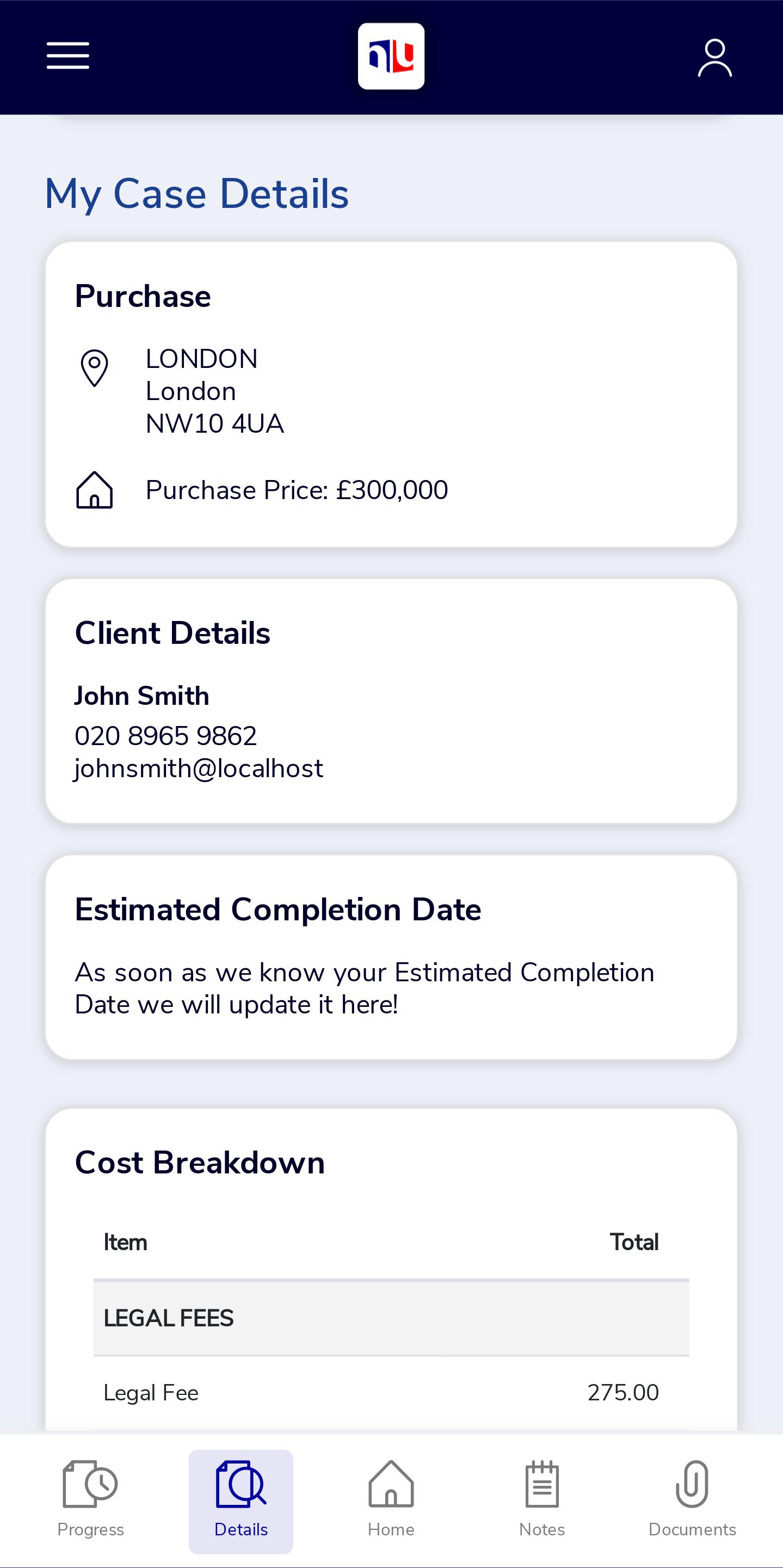The width and height of the screenshot is (783, 1568).
Task: Tap the Cost Breakdown heading
Action: (200, 1163)
